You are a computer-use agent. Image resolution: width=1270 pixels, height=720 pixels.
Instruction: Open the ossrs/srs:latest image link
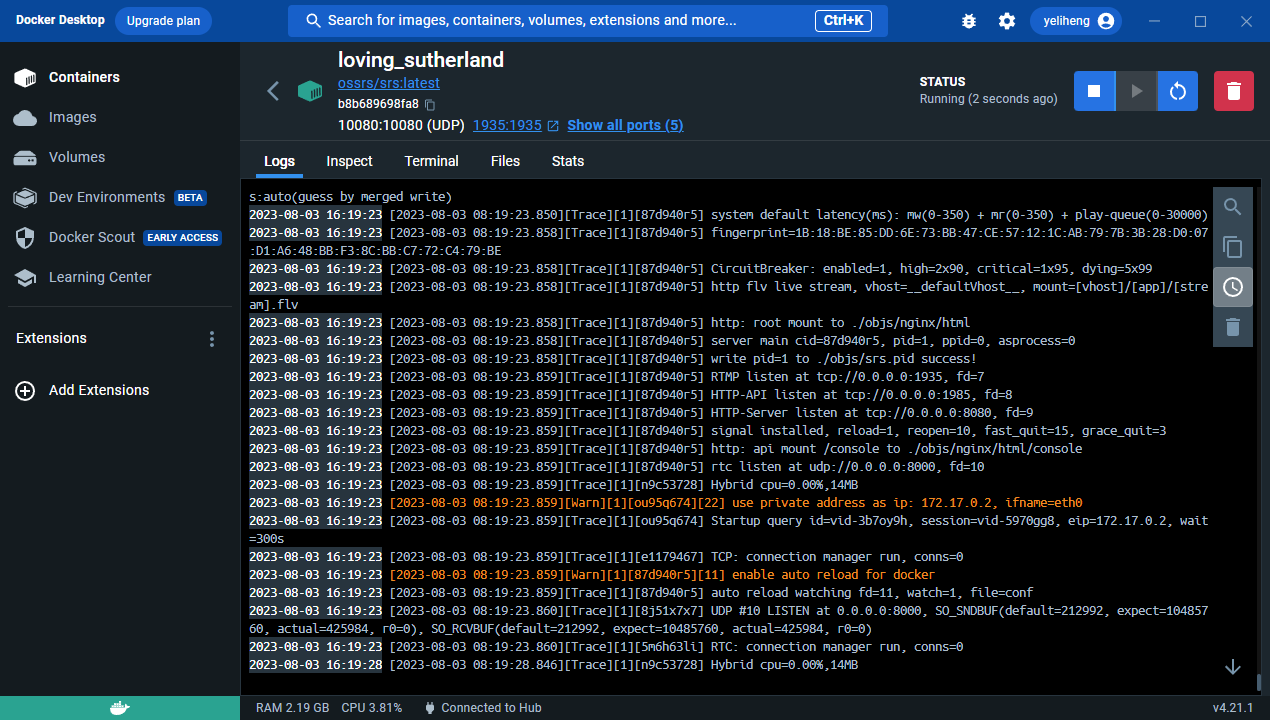[388, 83]
